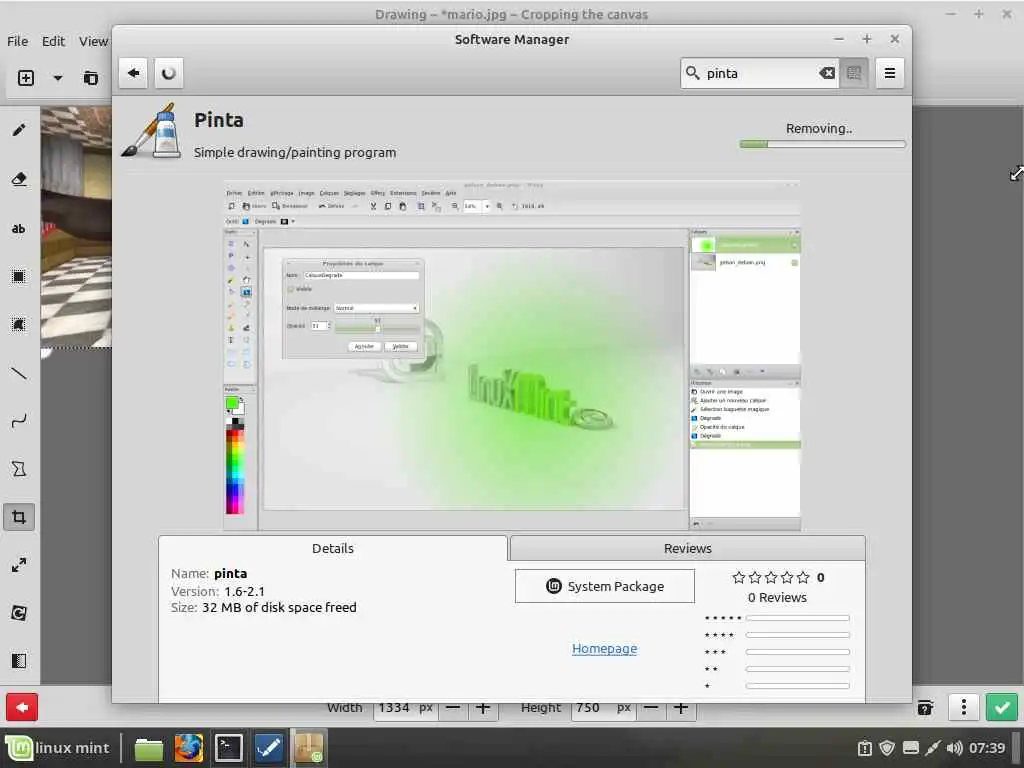The width and height of the screenshot is (1024, 768).
Task: Apply the crop with green checkmark
Action: [x=1002, y=707]
